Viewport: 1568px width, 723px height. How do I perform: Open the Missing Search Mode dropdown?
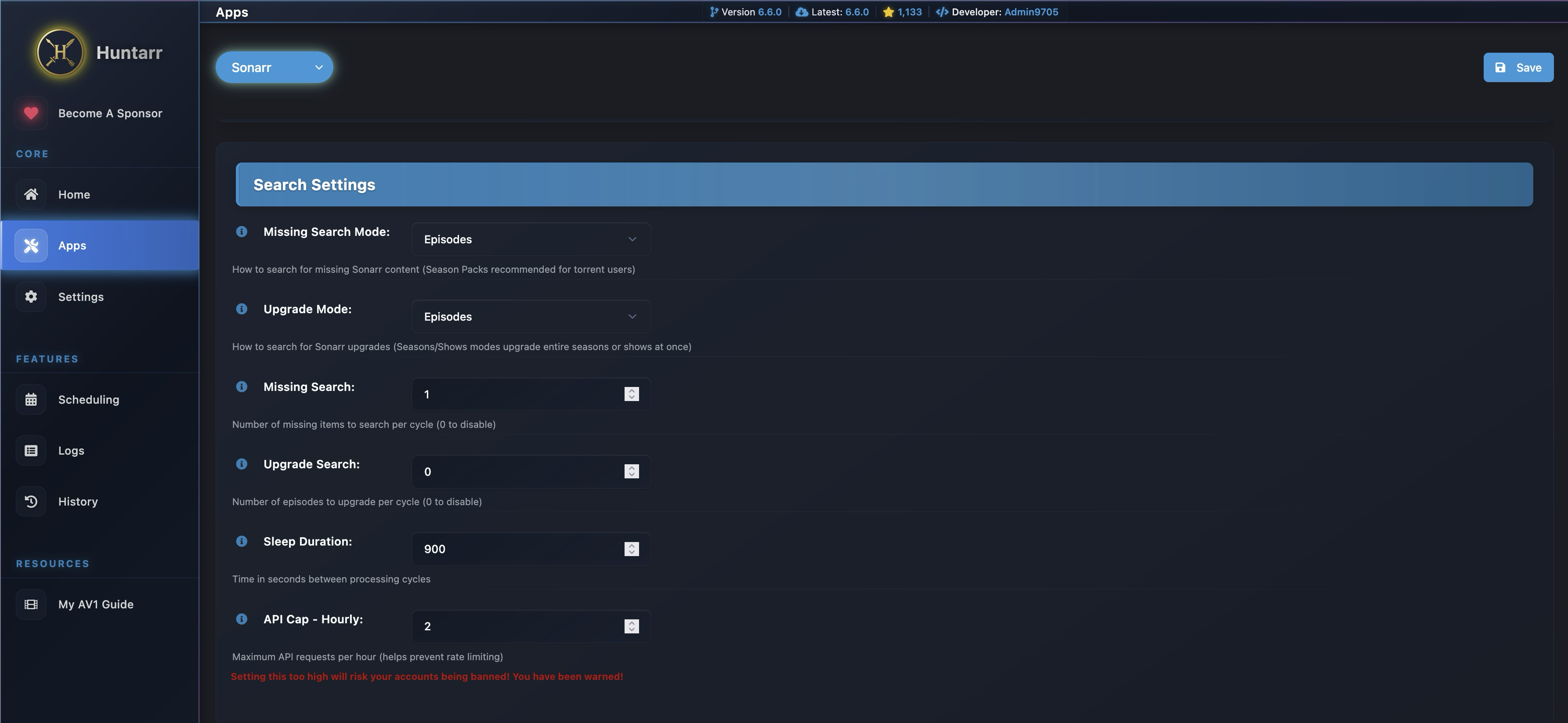(x=531, y=239)
